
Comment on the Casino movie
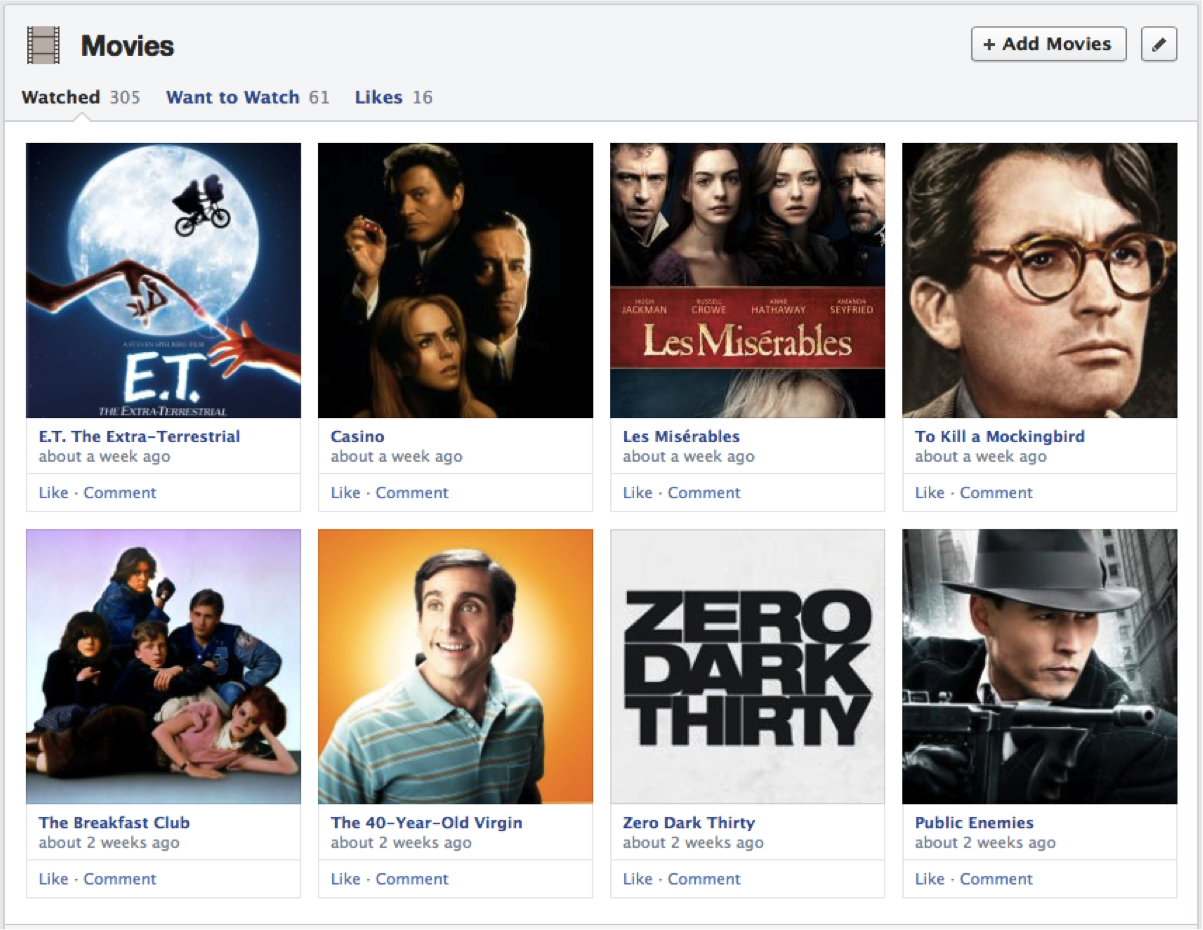pyautogui.click(x=412, y=492)
